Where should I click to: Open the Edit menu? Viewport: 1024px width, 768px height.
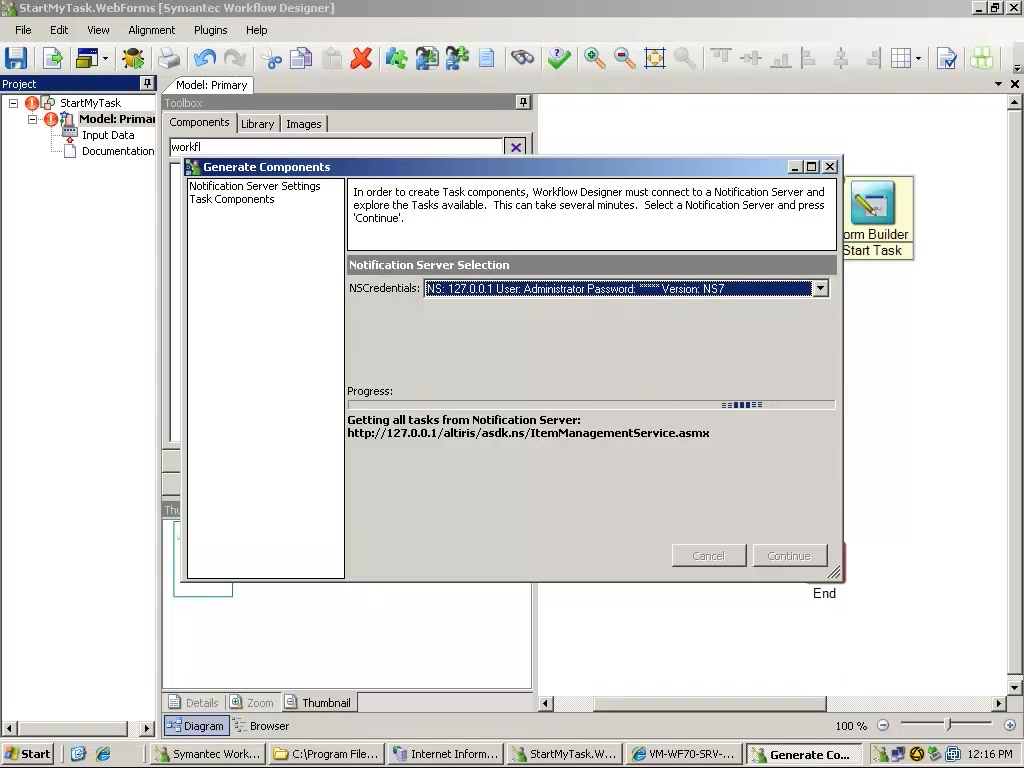point(59,30)
